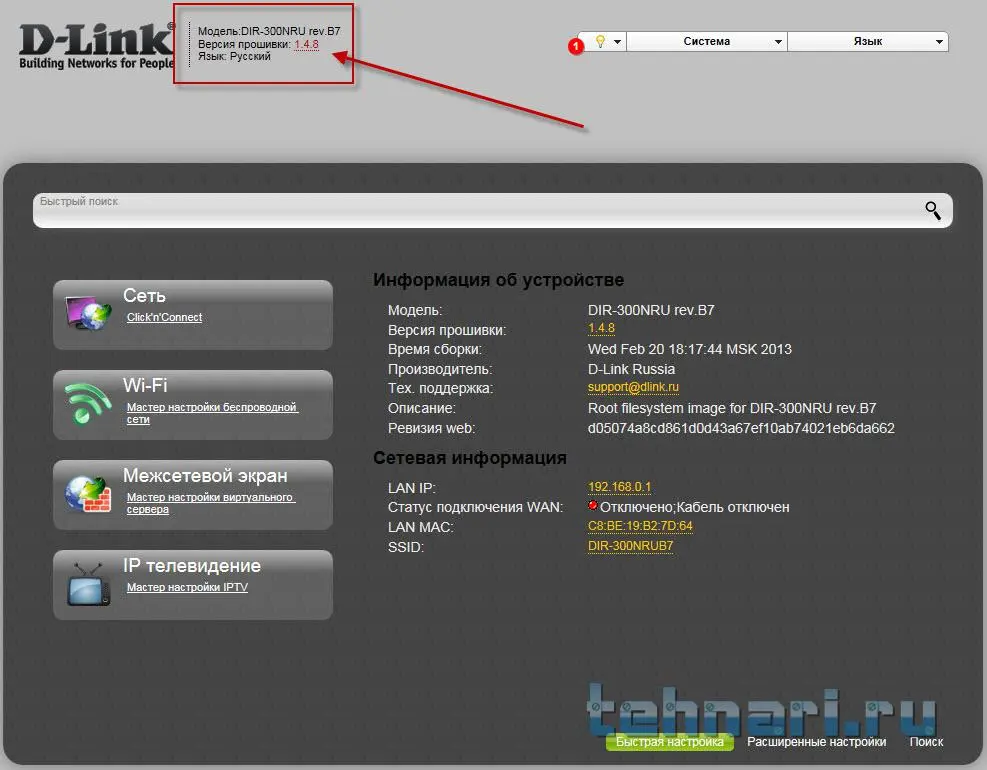
Task: Click the magnifier search icon
Action: coord(933,210)
